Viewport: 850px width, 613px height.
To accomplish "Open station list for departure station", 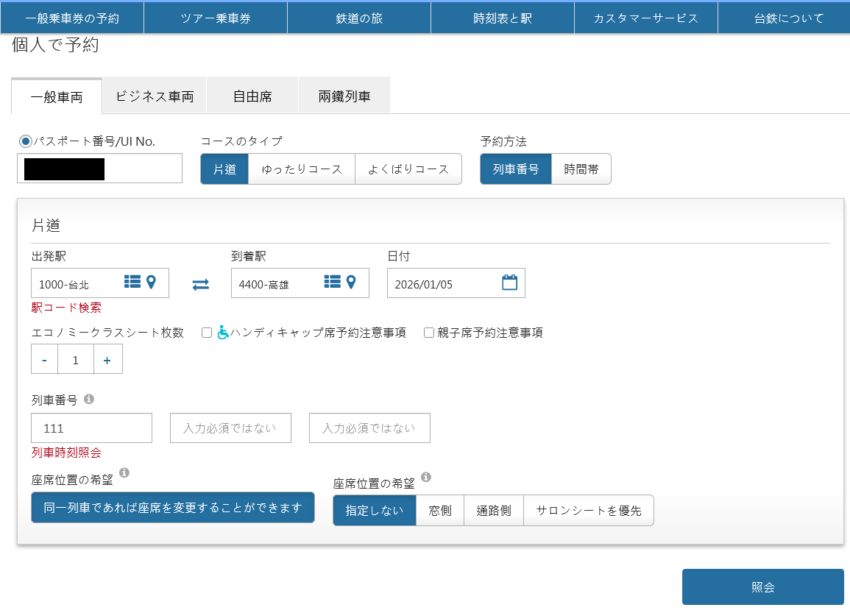I will 132,283.
